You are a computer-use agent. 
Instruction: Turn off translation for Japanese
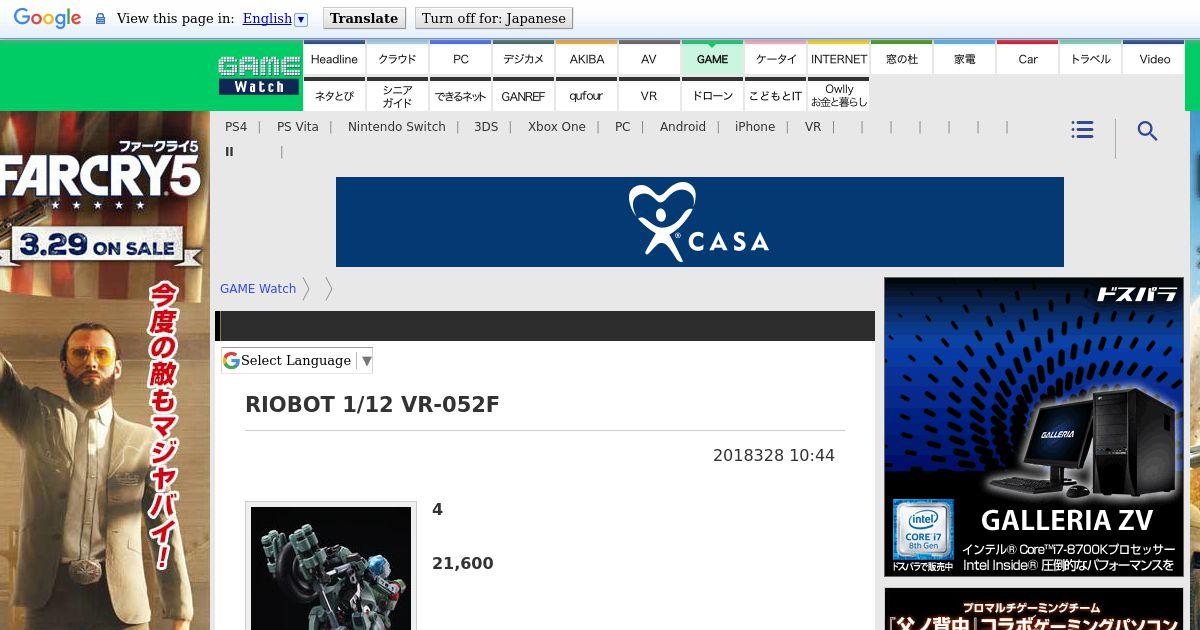[x=494, y=18]
